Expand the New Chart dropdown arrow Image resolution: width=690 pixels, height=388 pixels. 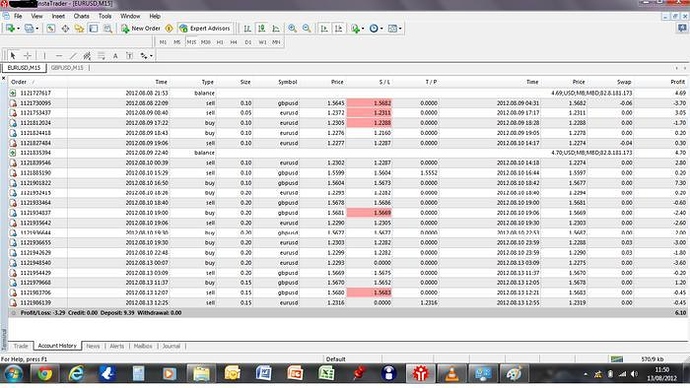coord(18,29)
